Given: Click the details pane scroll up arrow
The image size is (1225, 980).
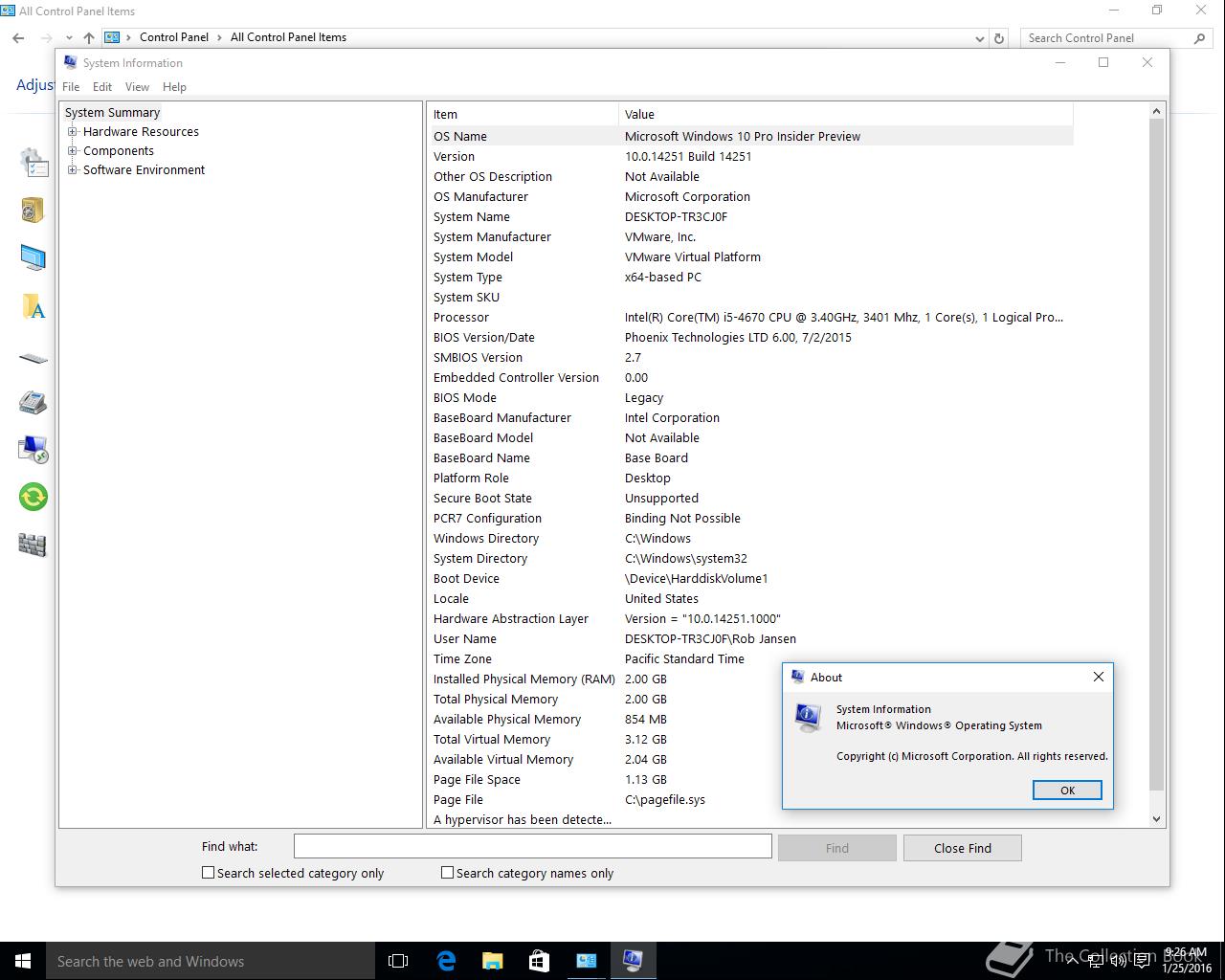Looking at the screenshot, I should click(x=1156, y=111).
